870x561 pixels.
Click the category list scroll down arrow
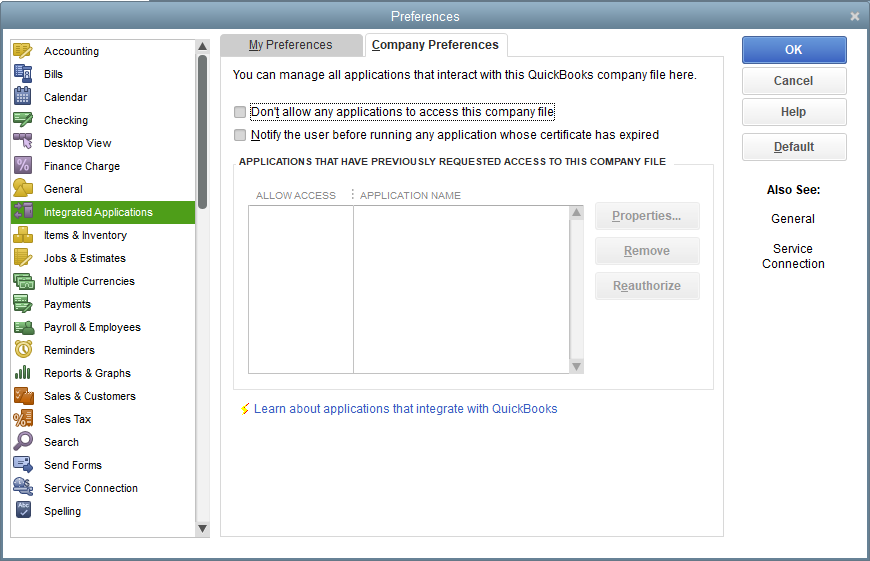tap(203, 528)
